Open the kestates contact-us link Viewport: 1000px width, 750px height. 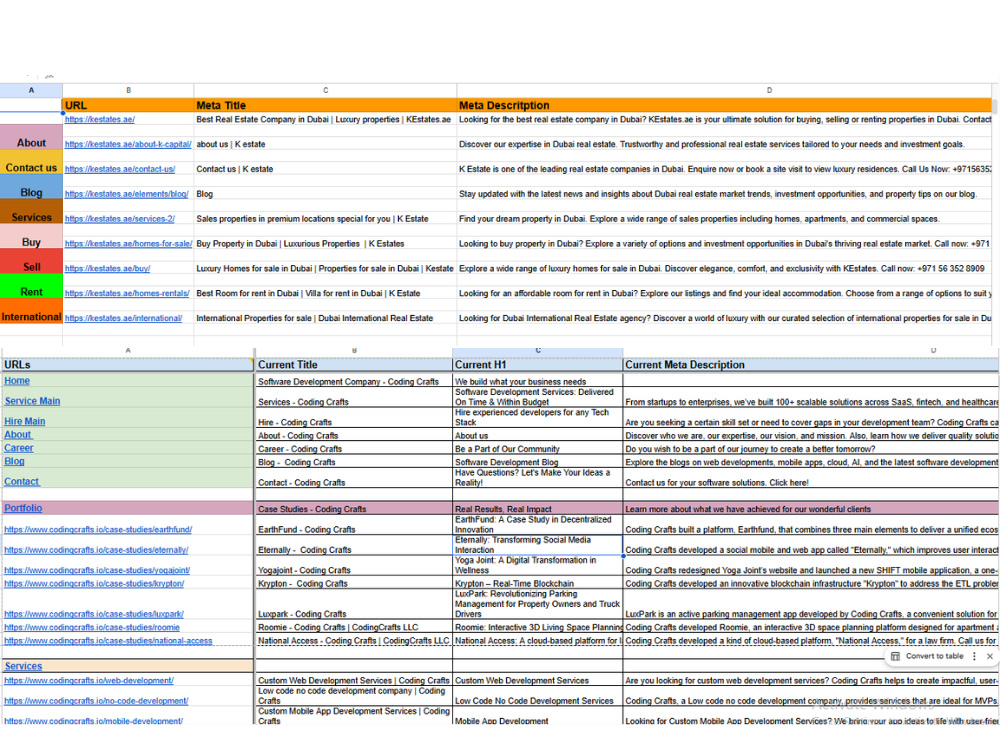120,169
